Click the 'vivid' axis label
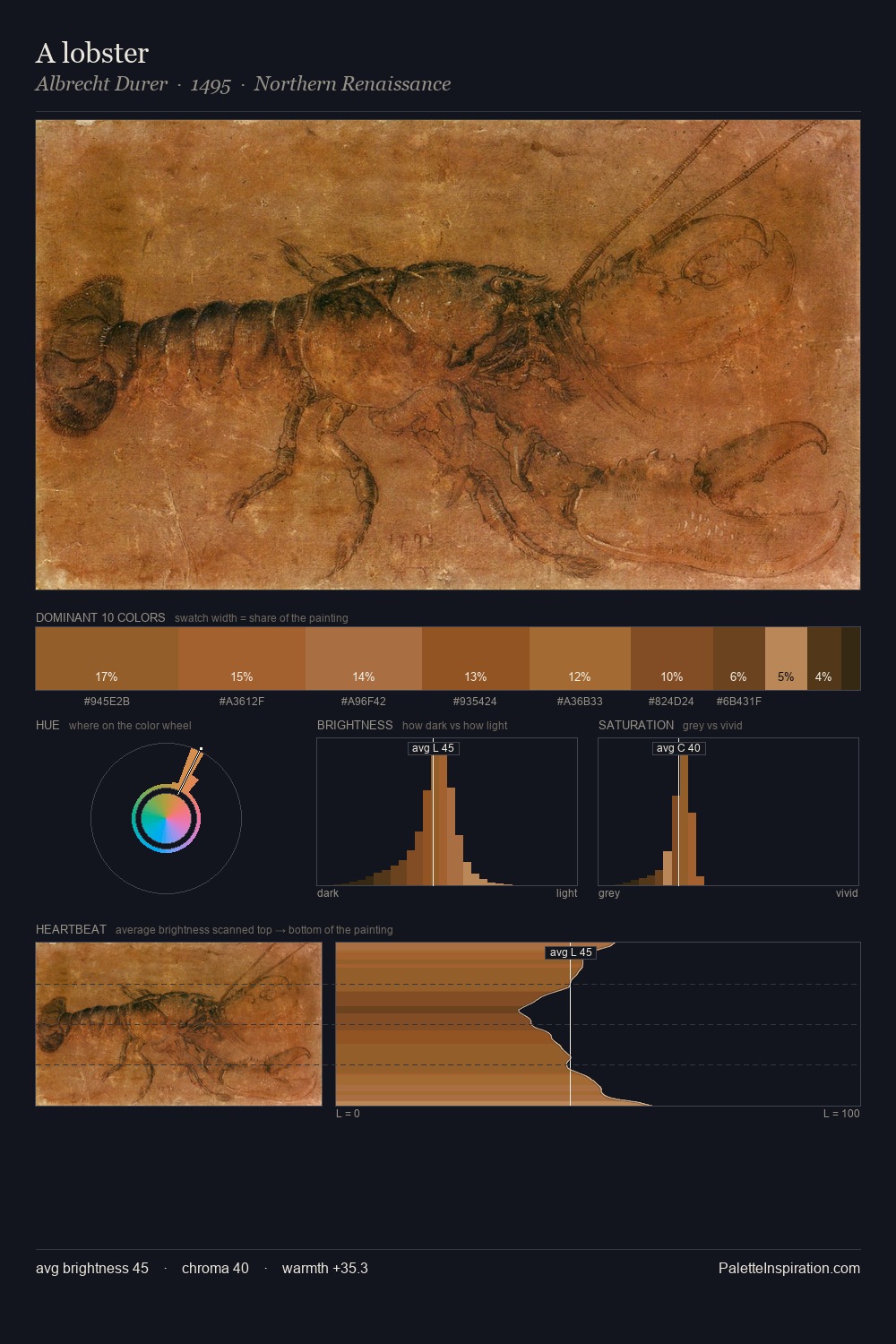 [847, 893]
